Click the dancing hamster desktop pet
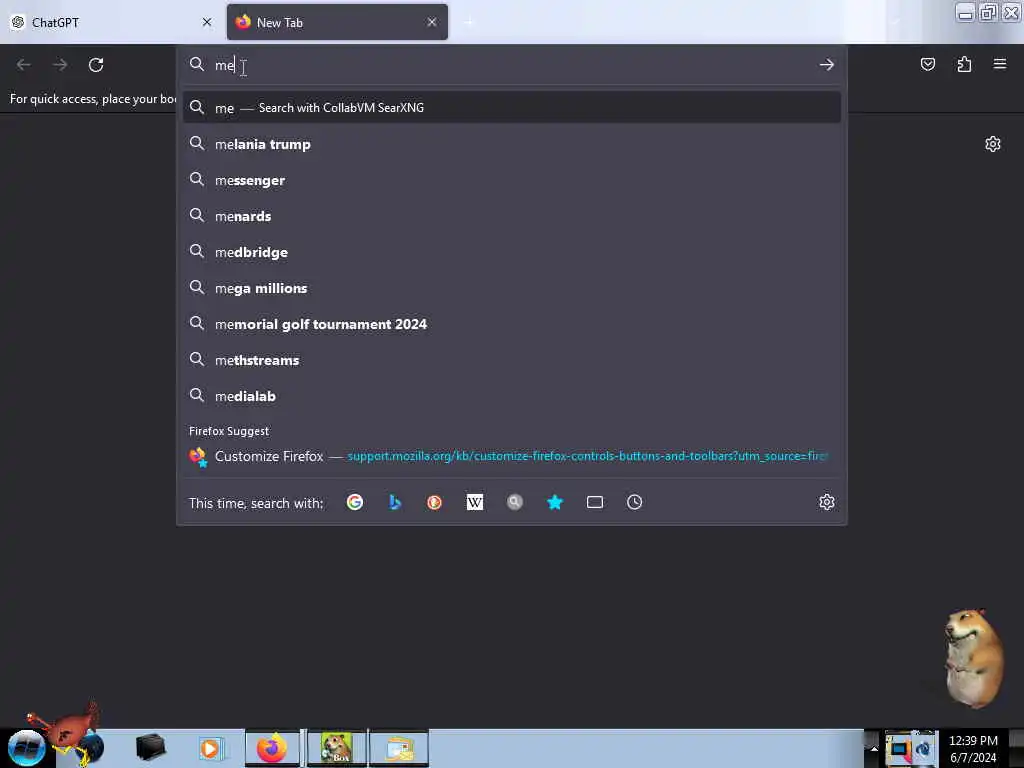 (x=974, y=658)
